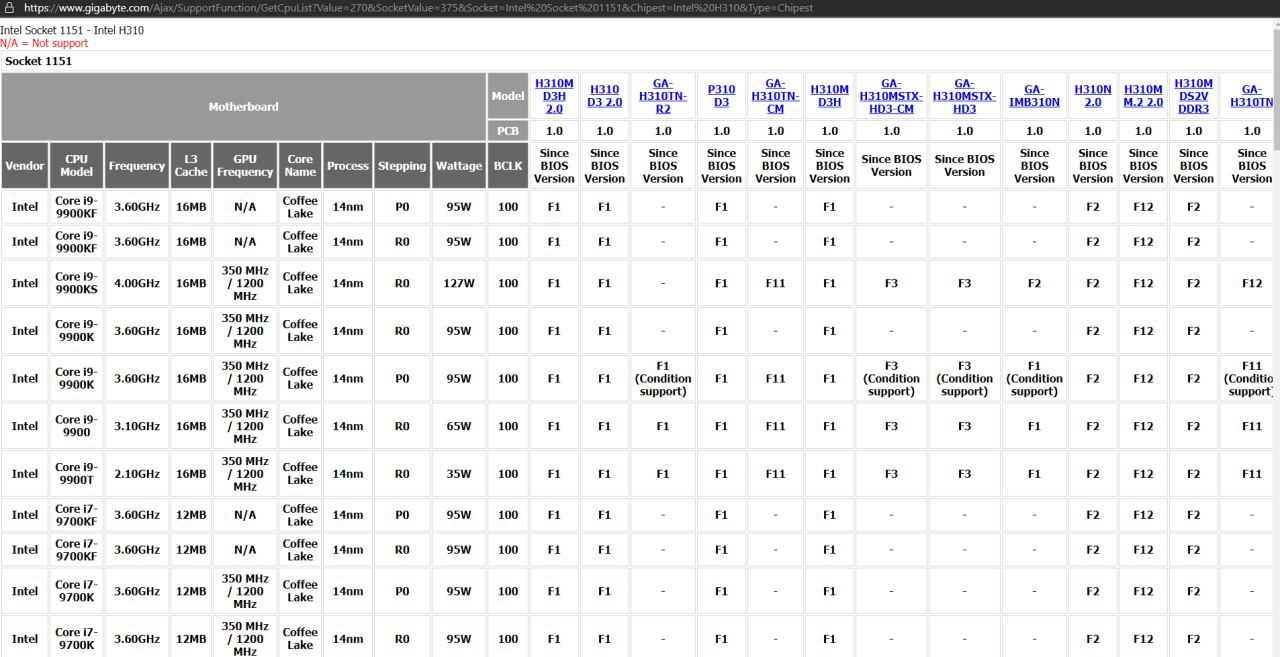Click the 127W wattage cell
This screenshot has width=1280, height=657.
(459, 283)
